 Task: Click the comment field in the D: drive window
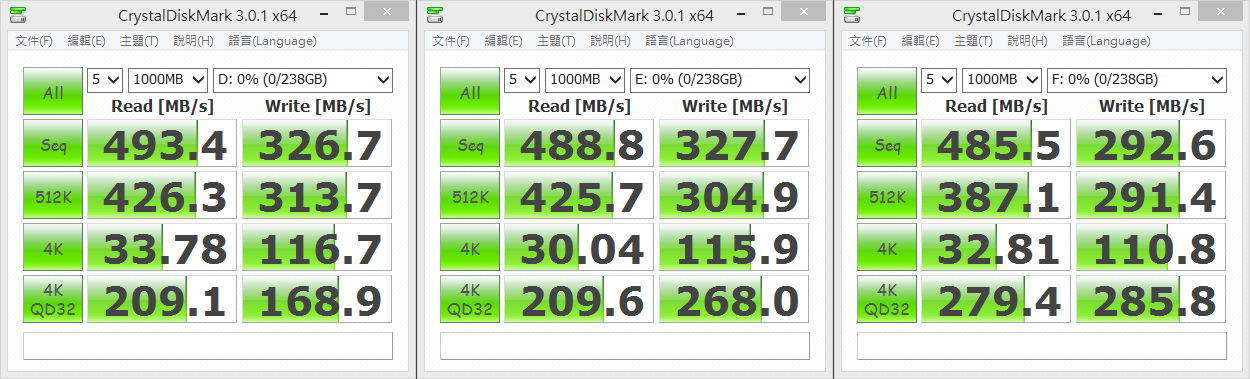[208, 346]
